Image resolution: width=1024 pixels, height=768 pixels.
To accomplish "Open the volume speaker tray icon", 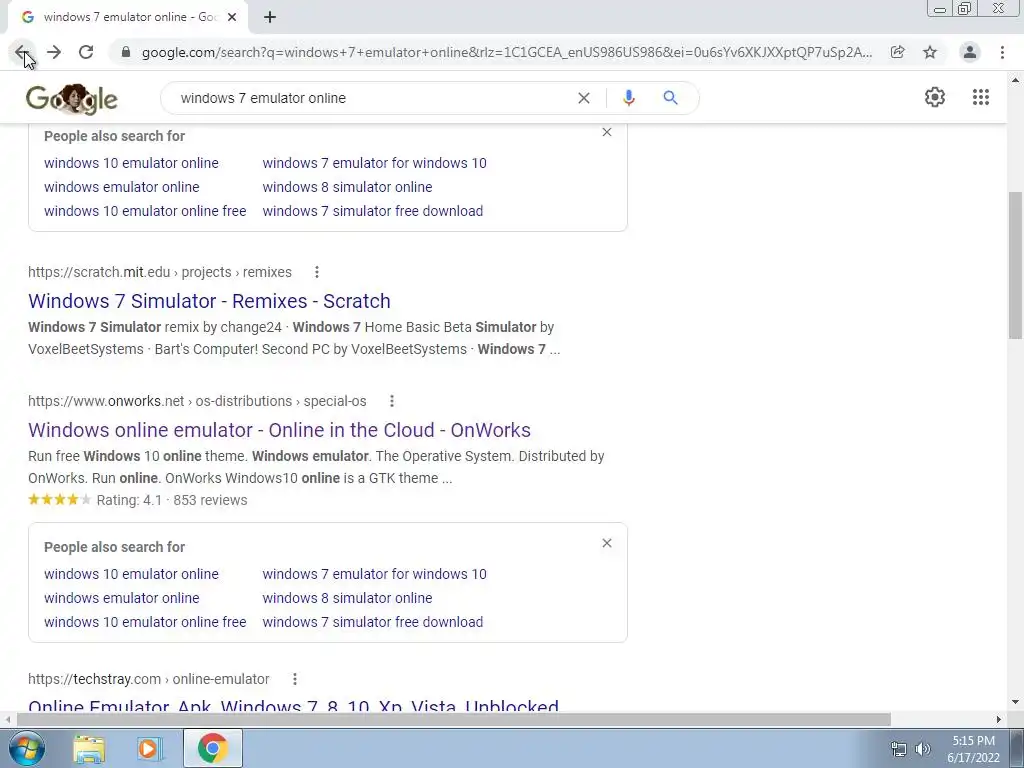I will (922, 749).
